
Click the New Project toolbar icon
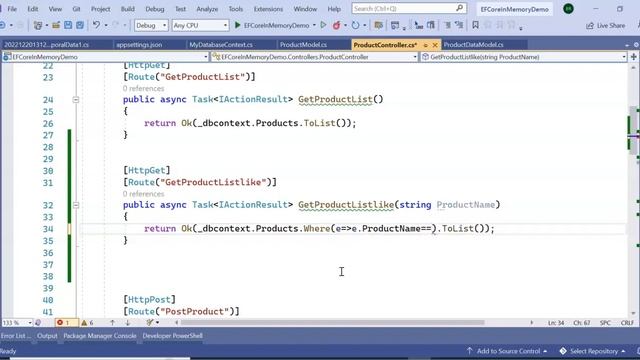click(38, 25)
